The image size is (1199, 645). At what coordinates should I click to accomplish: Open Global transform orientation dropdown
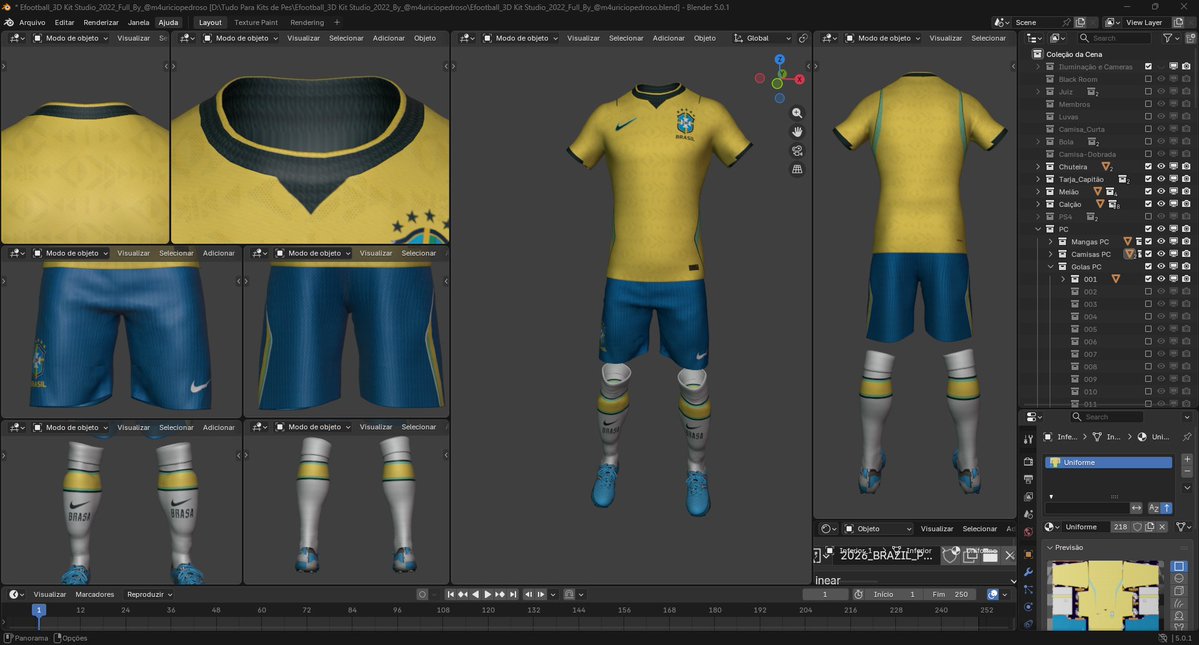(x=762, y=38)
